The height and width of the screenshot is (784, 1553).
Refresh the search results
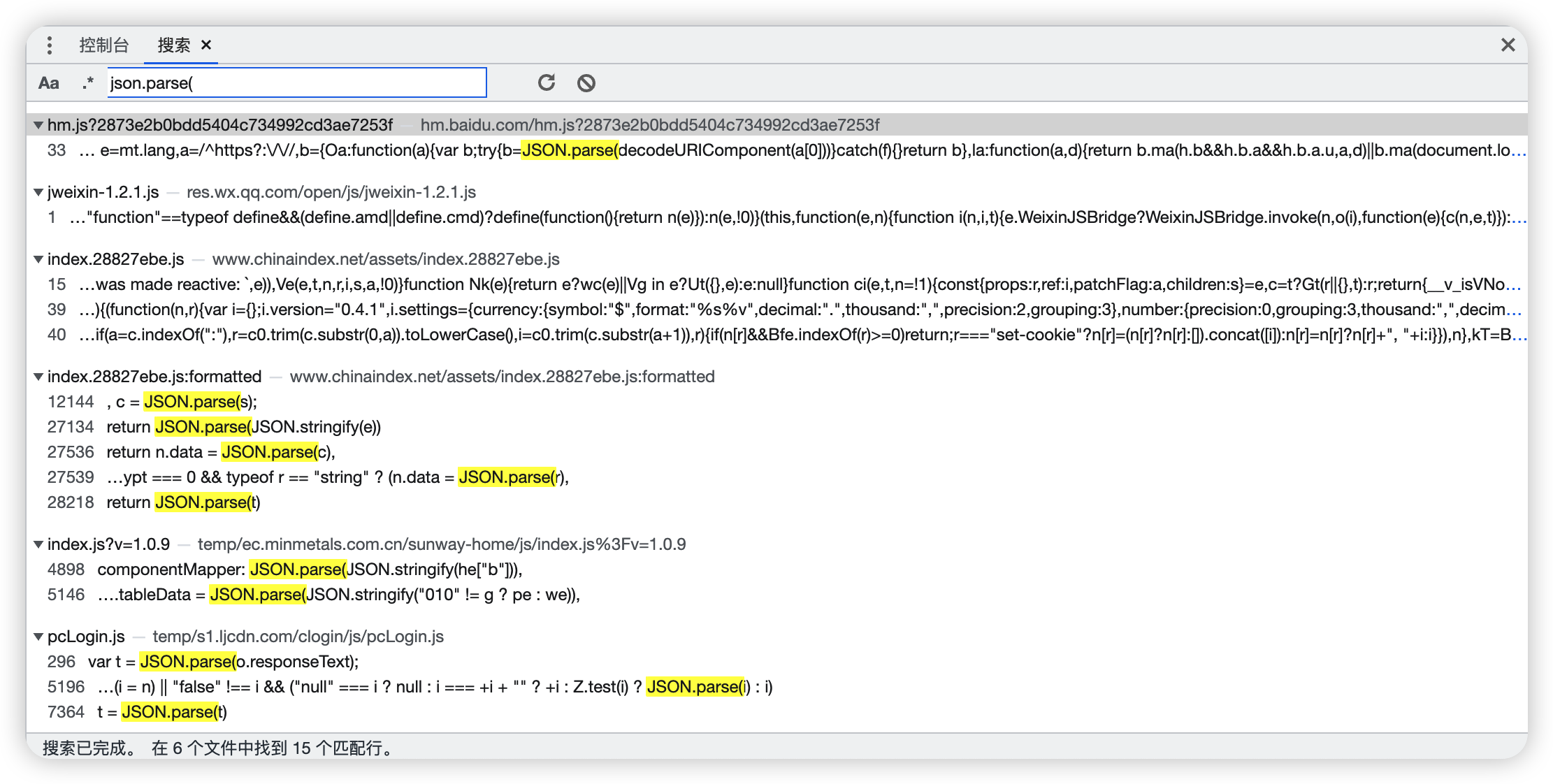547,82
